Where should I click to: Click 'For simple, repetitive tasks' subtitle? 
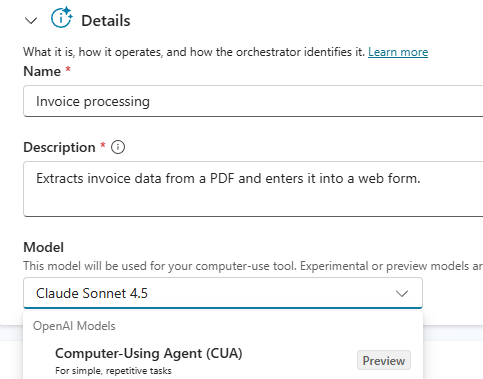pos(113,371)
